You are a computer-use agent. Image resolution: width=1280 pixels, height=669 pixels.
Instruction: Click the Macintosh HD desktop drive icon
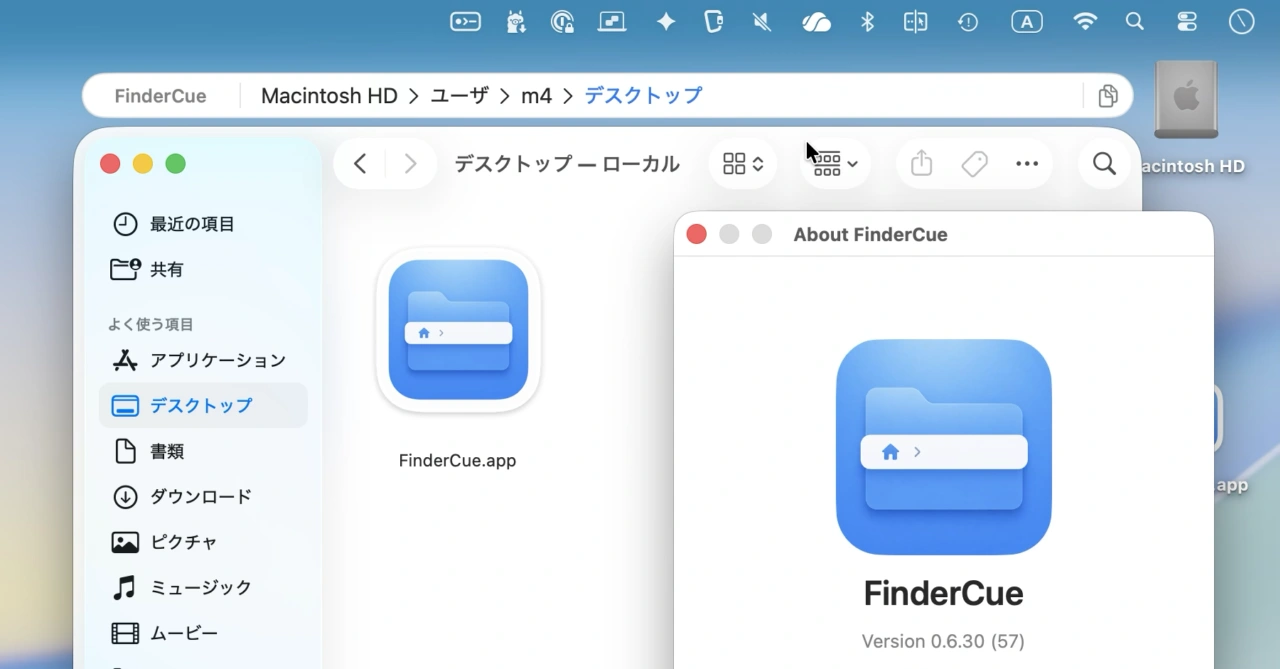[x=1187, y=100]
